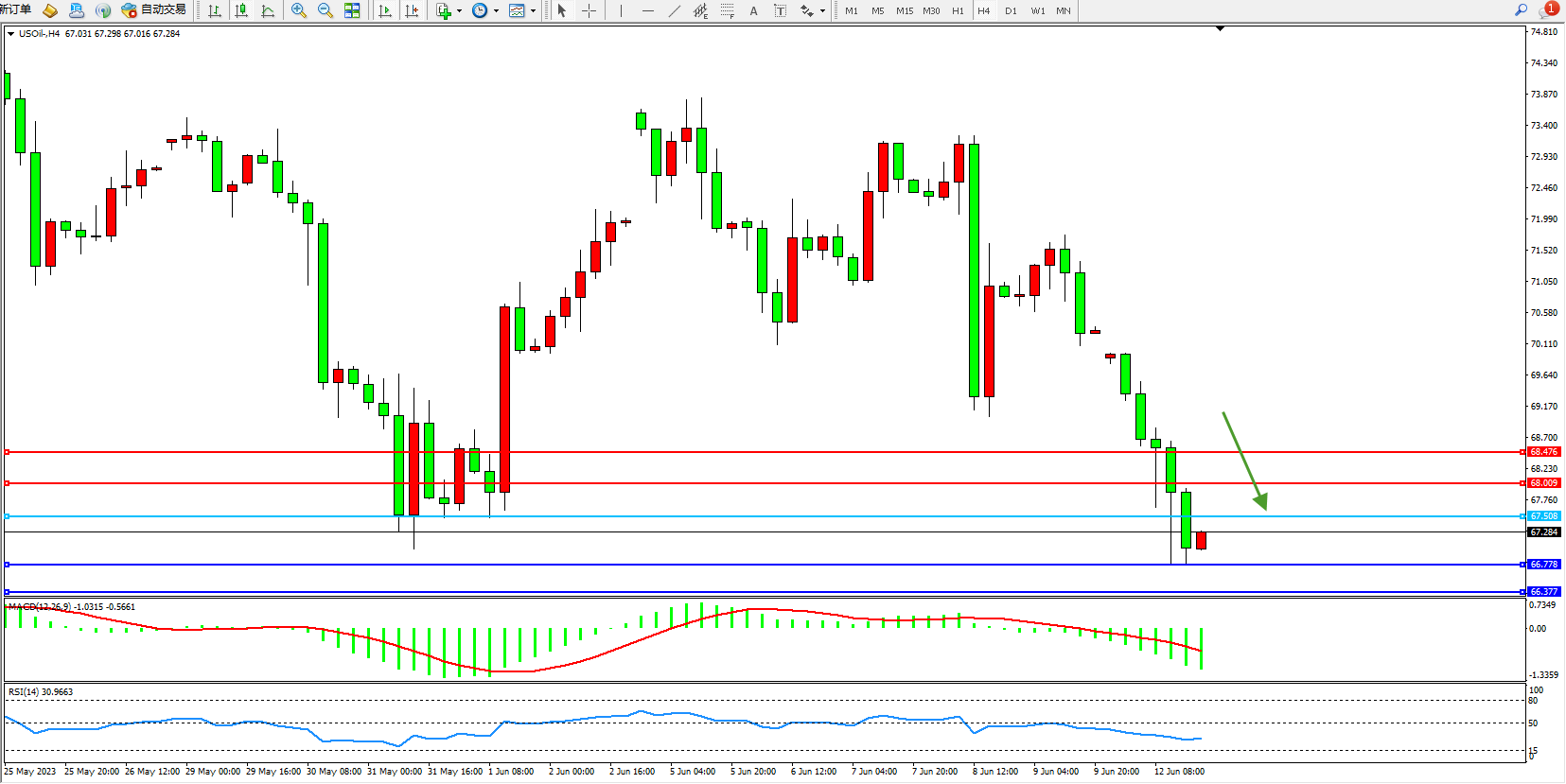Open the chat notifications icon with badge
Screen dimensions: 1566x784
(x=1547, y=9)
